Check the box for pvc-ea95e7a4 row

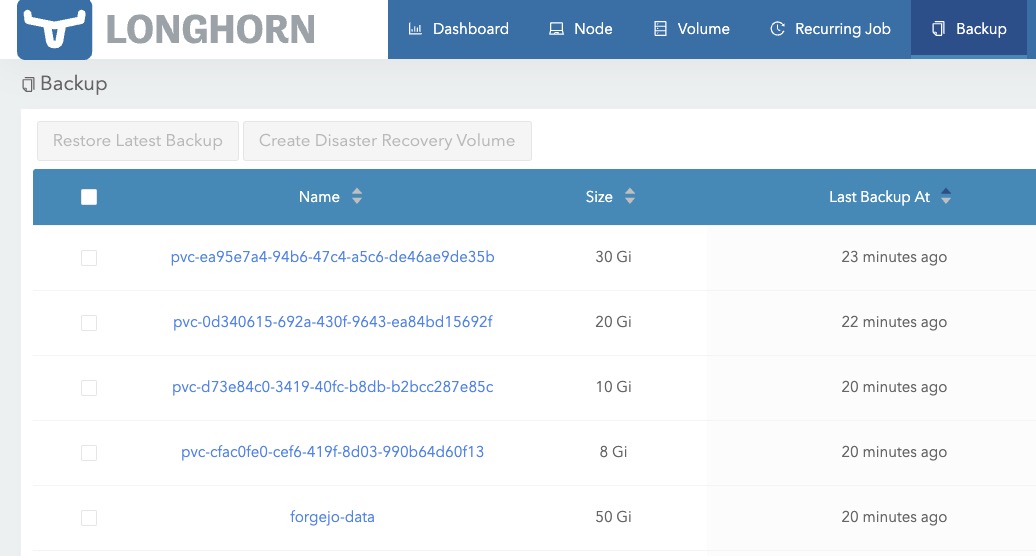89,258
